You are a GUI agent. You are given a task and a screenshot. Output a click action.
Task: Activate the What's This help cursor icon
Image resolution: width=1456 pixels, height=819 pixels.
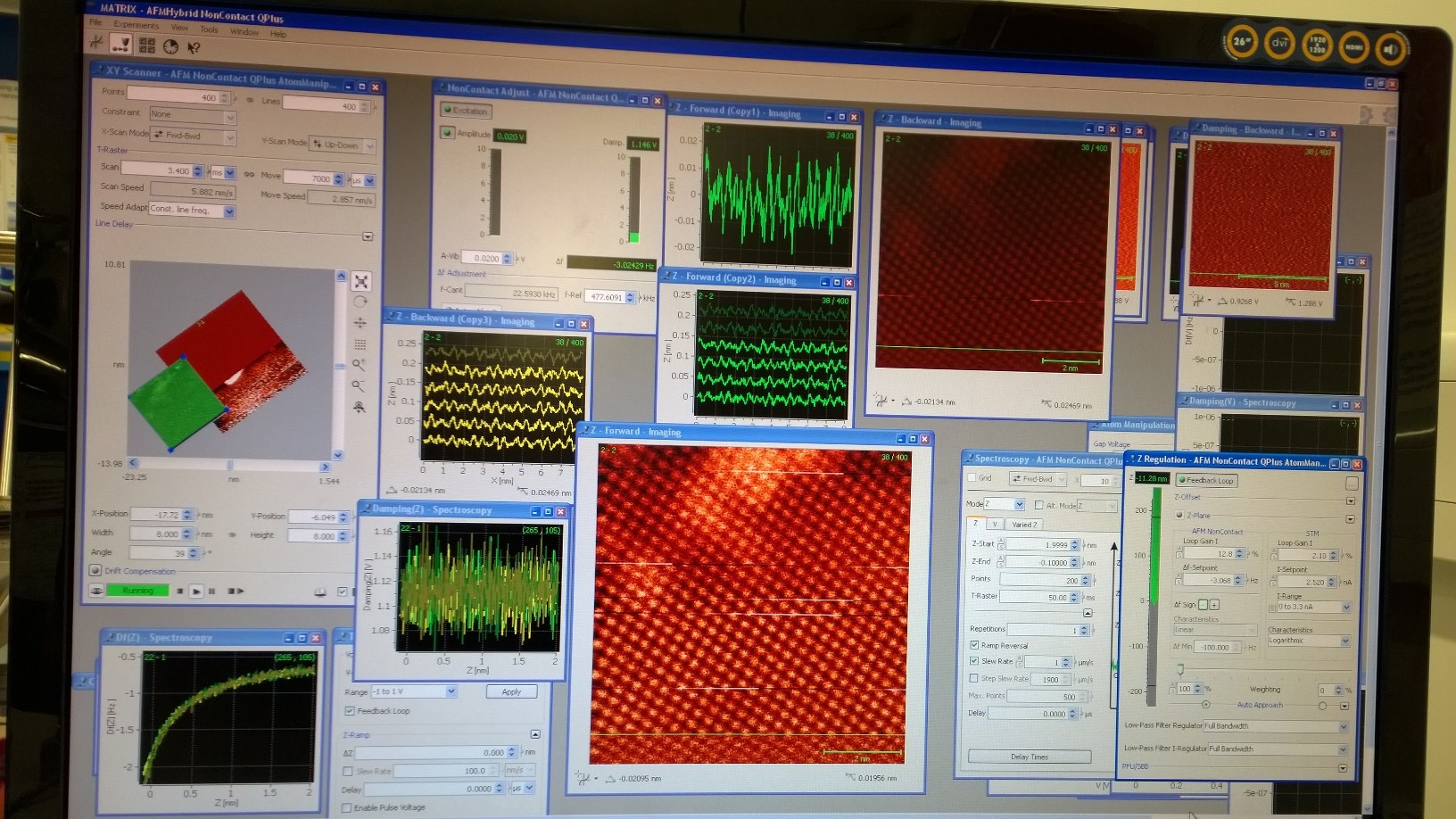point(193,48)
